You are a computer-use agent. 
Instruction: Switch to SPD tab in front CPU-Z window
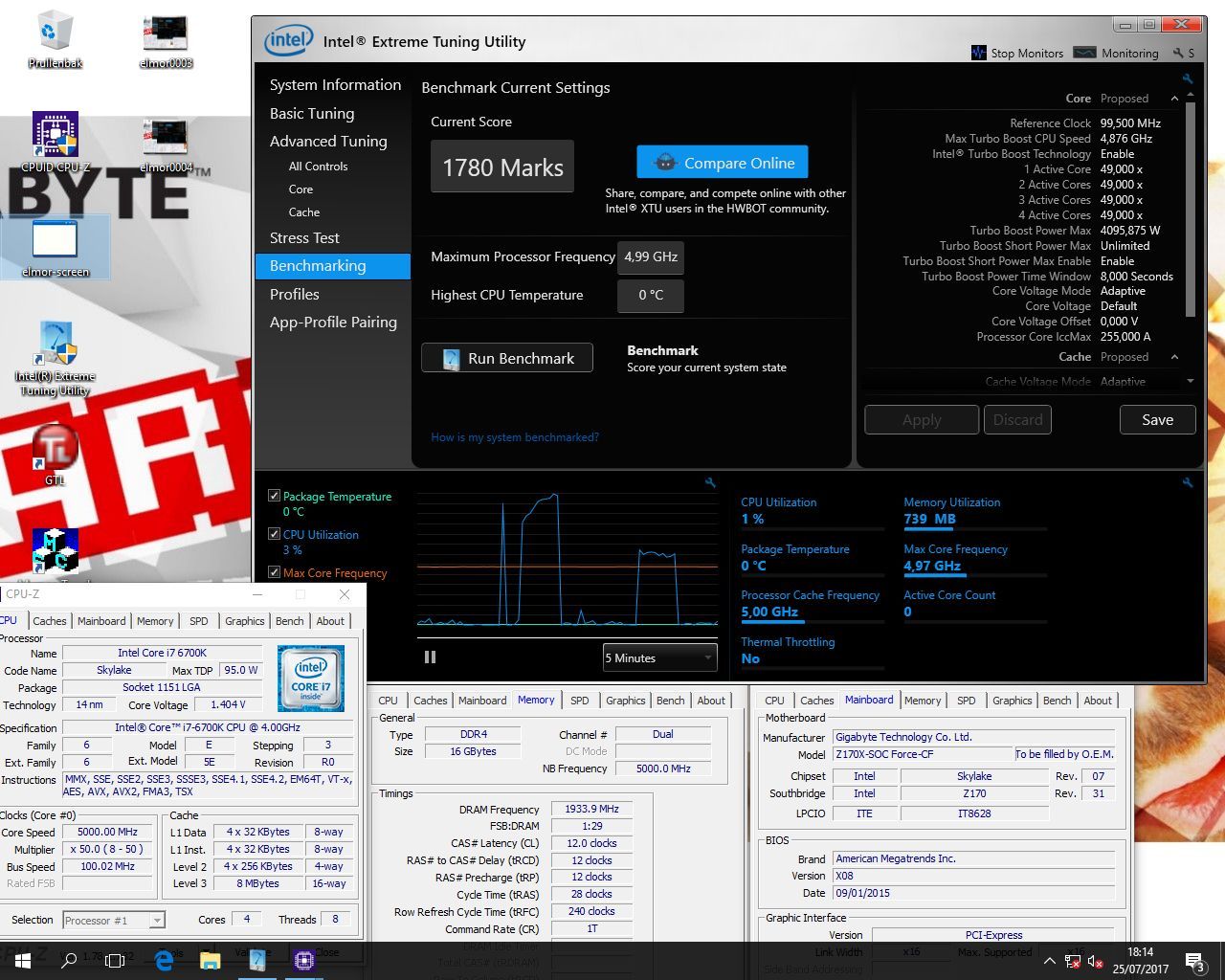click(x=199, y=621)
